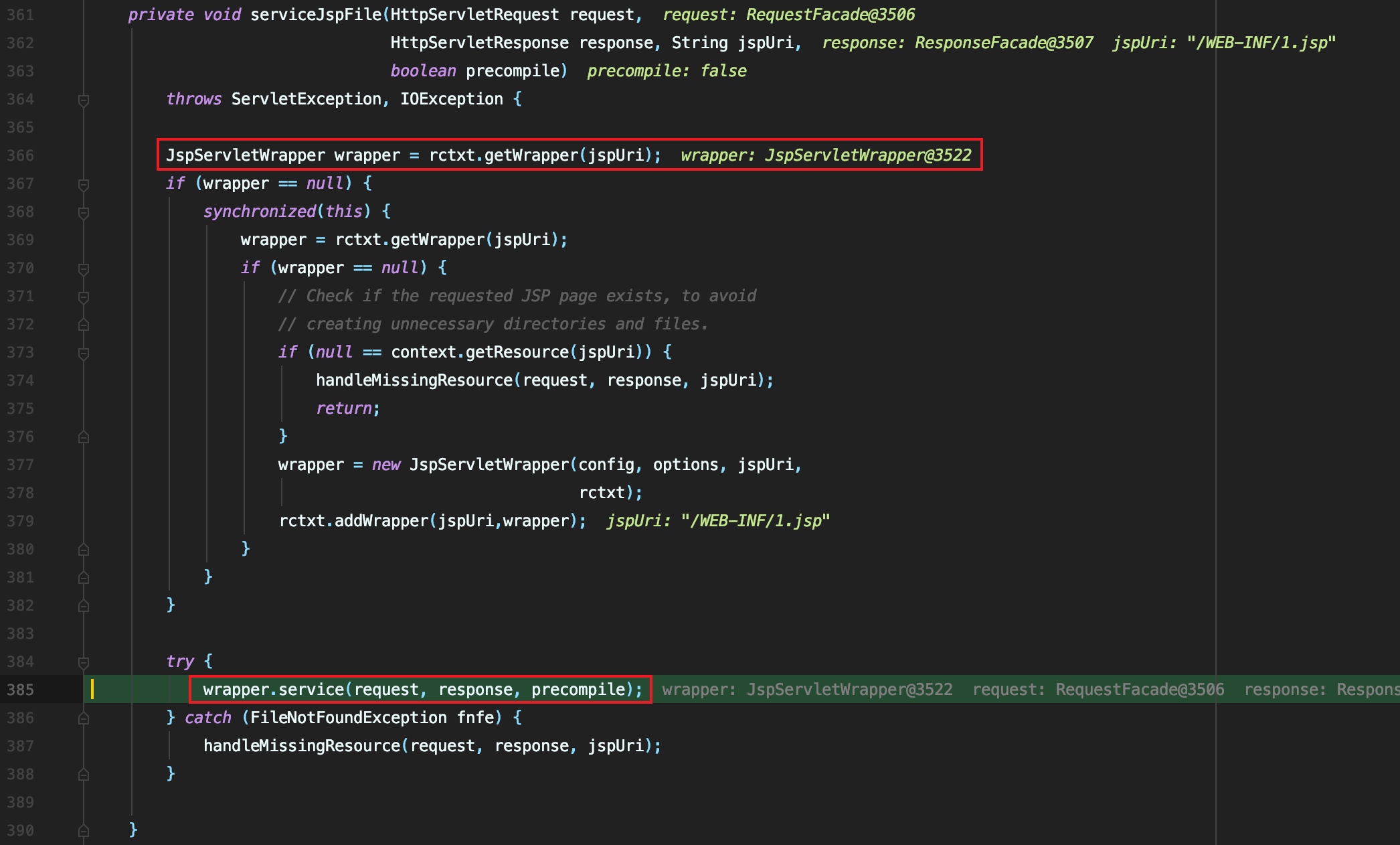The height and width of the screenshot is (845, 1400).
Task: Toggle the fold end marker at line 381
Action: pos(84,578)
